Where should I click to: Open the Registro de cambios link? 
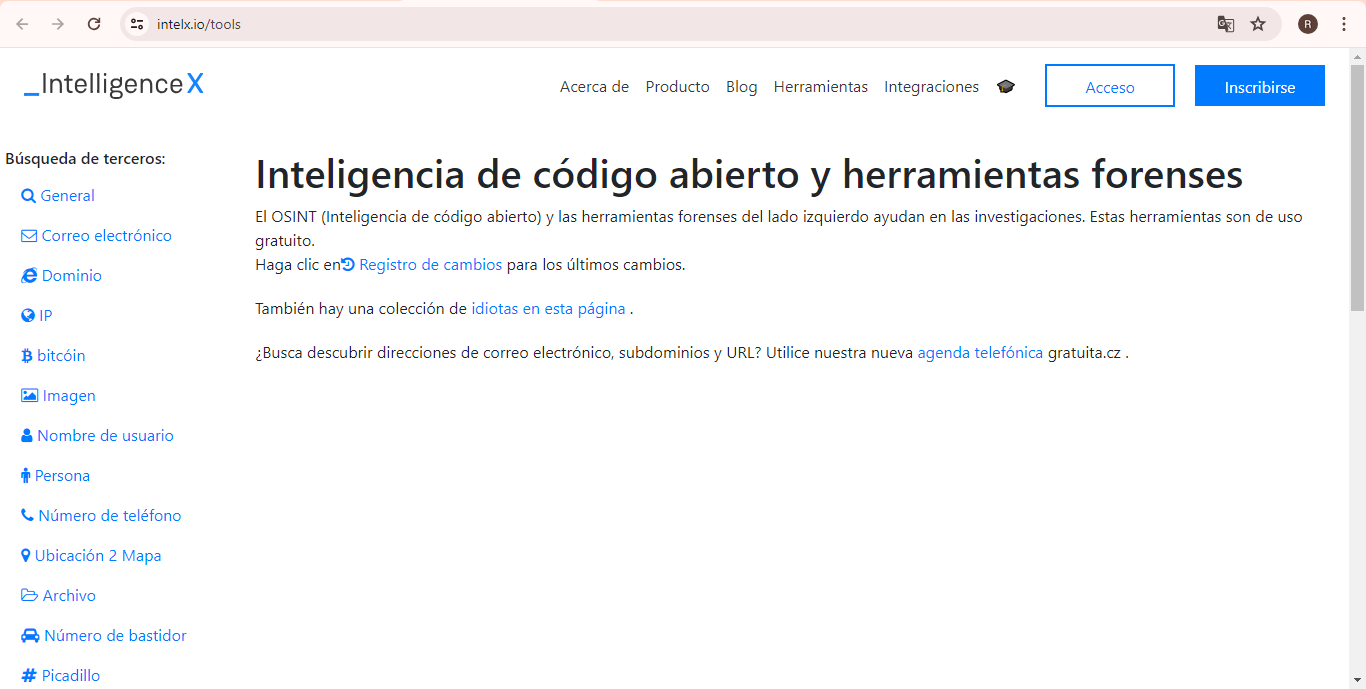point(430,264)
